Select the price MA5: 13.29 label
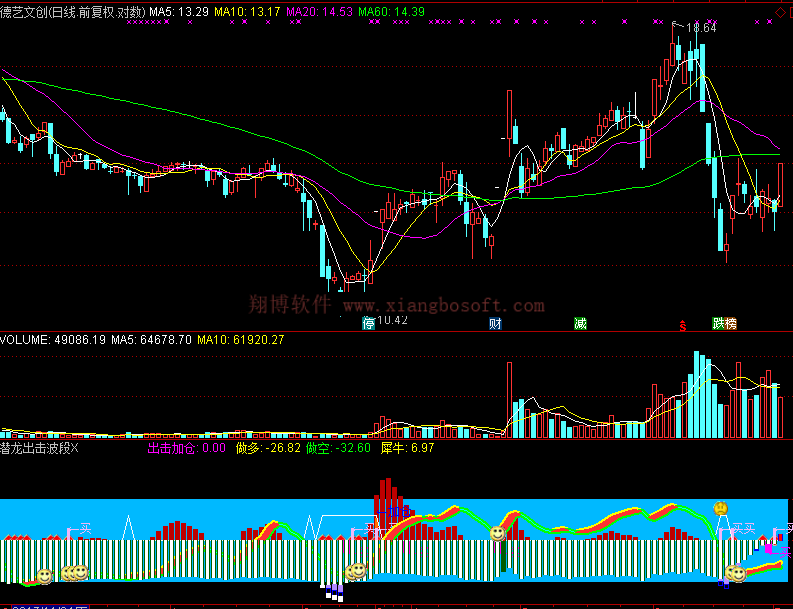The width and height of the screenshot is (793, 609). (x=179, y=12)
